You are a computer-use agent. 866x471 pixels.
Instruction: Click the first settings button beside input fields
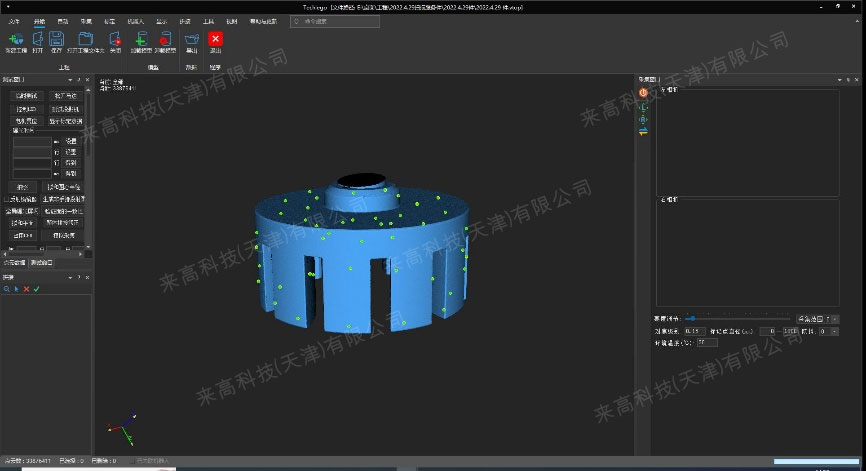pyautogui.click(x=71, y=141)
